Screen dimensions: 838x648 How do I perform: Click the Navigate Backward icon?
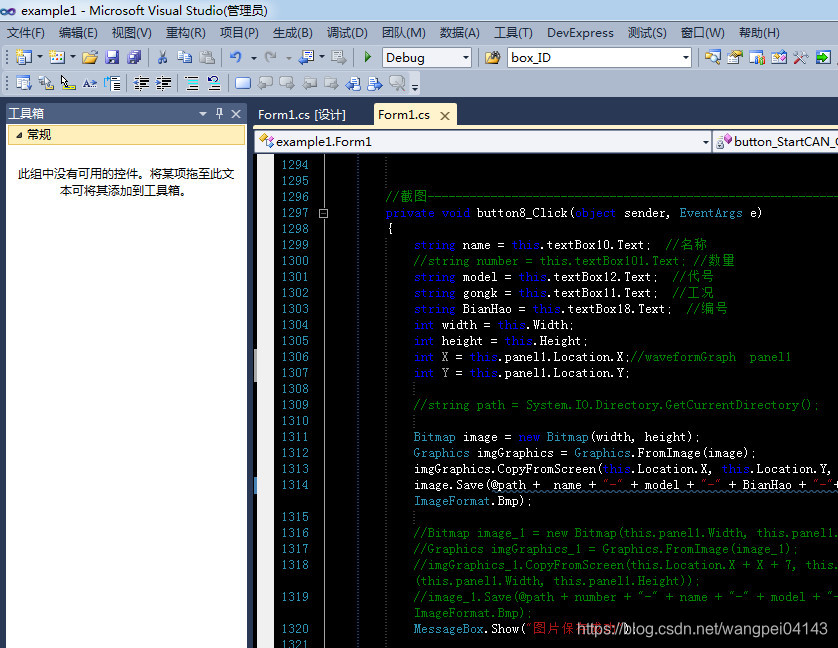(x=307, y=57)
